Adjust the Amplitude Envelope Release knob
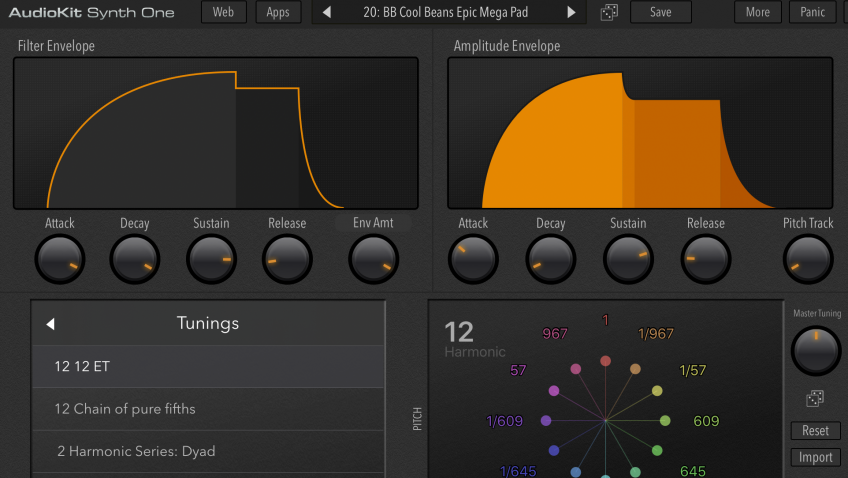The image size is (848, 478). 706,259
